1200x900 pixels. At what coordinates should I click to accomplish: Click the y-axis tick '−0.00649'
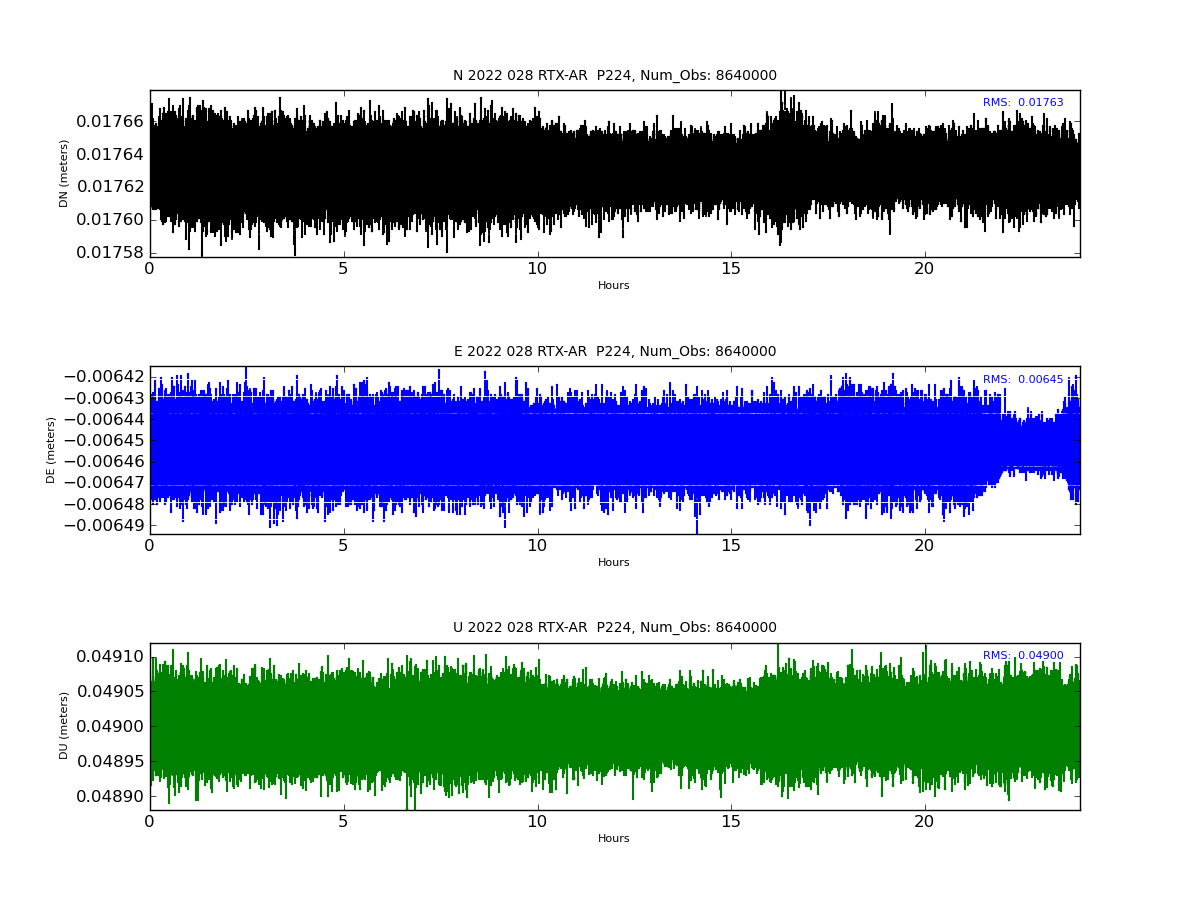pyautogui.click(x=104, y=526)
